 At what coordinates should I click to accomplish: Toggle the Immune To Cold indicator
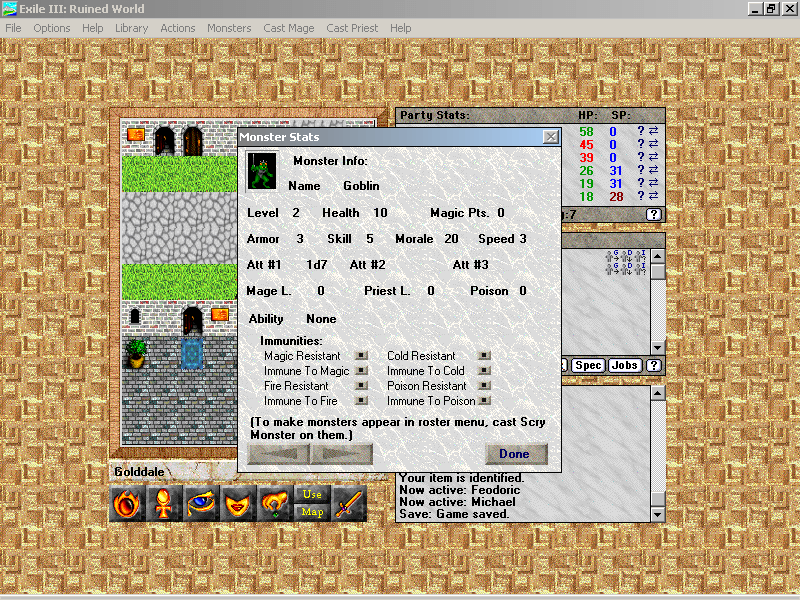(x=485, y=370)
